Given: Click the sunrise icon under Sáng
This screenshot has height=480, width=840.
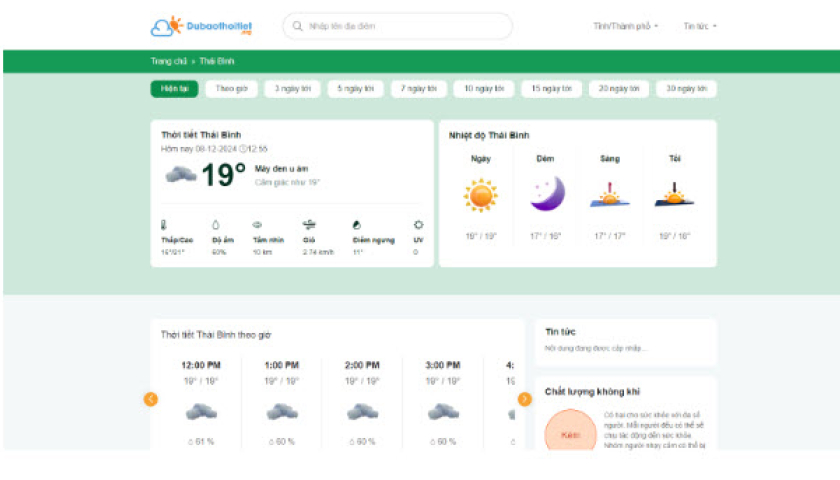Looking at the screenshot, I should pos(609,194).
